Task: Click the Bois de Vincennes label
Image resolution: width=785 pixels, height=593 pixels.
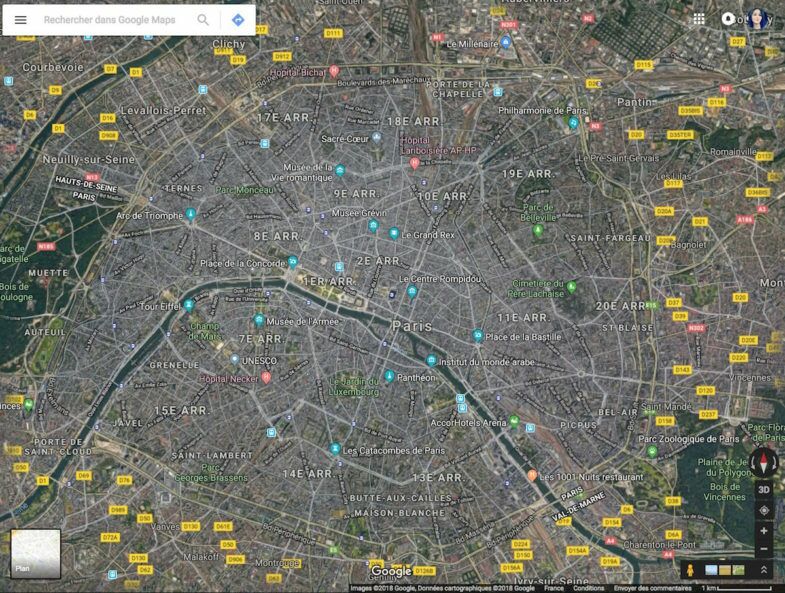Action: pyautogui.click(x=724, y=492)
